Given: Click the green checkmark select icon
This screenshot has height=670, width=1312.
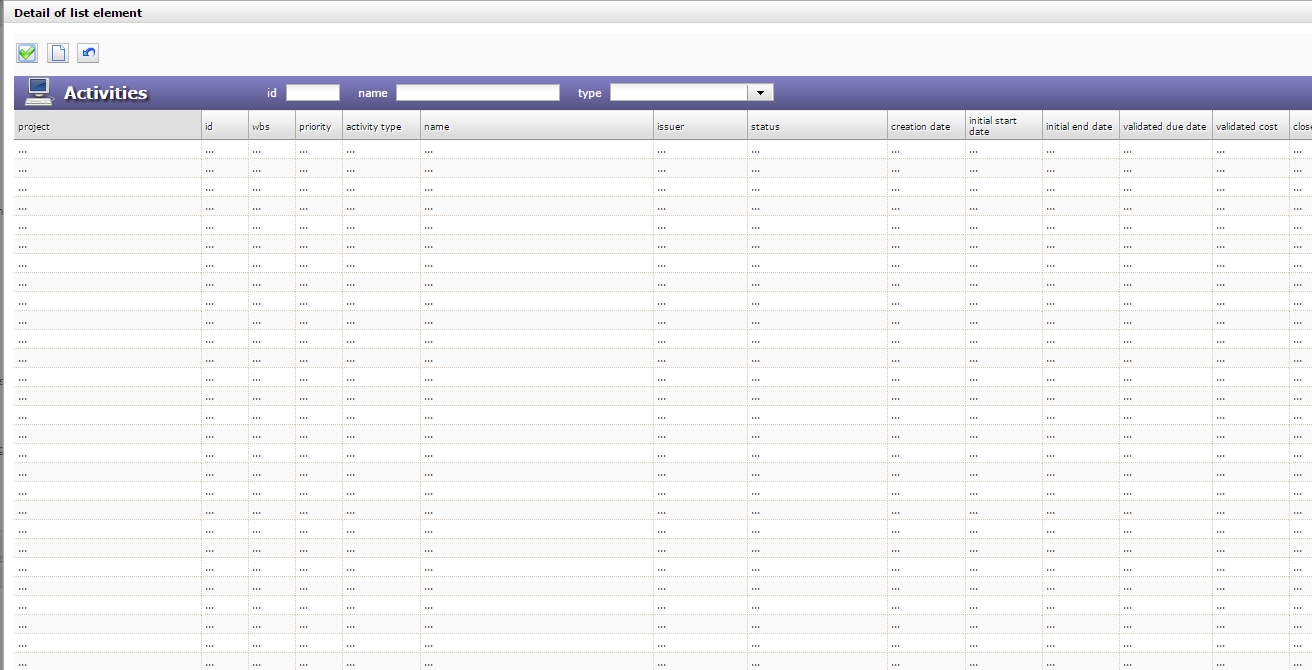Looking at the screenshot, I should 27,53.
